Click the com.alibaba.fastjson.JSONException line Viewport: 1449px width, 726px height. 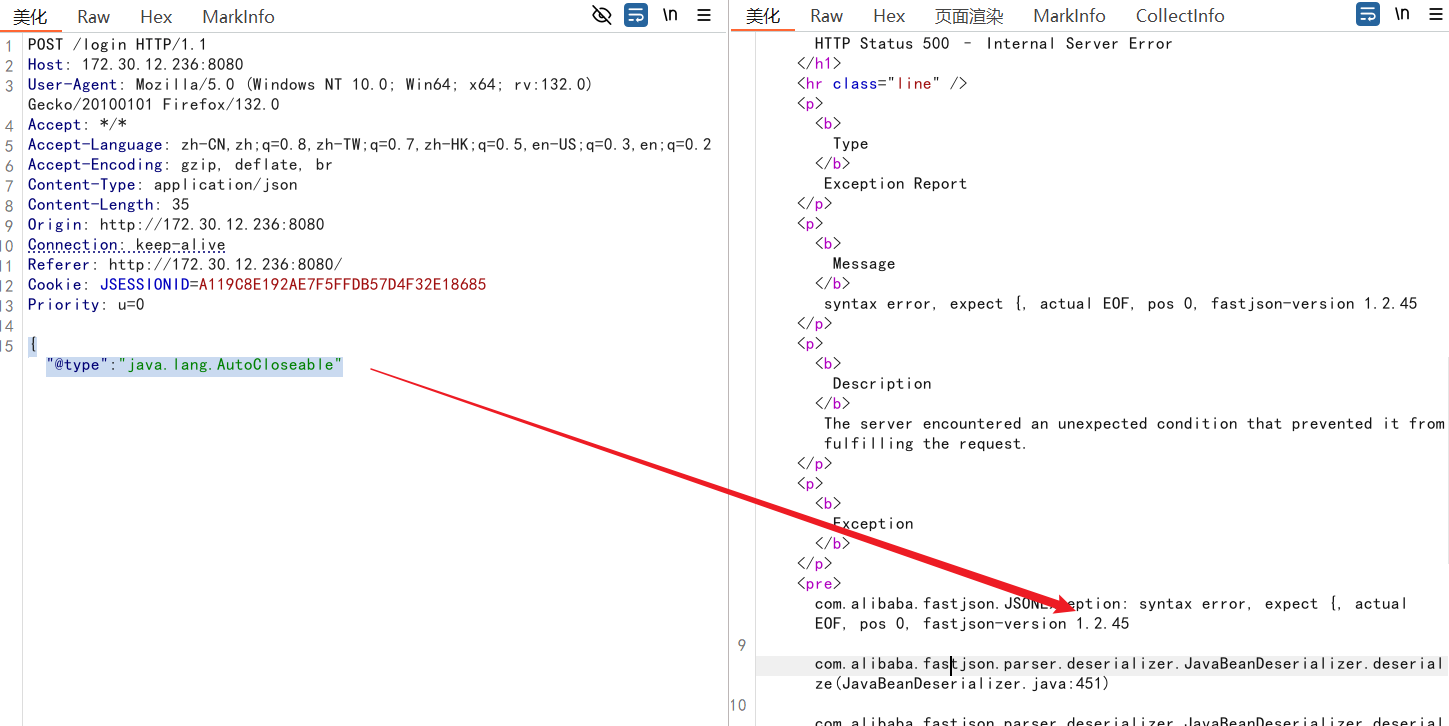tap(1111, 603)
